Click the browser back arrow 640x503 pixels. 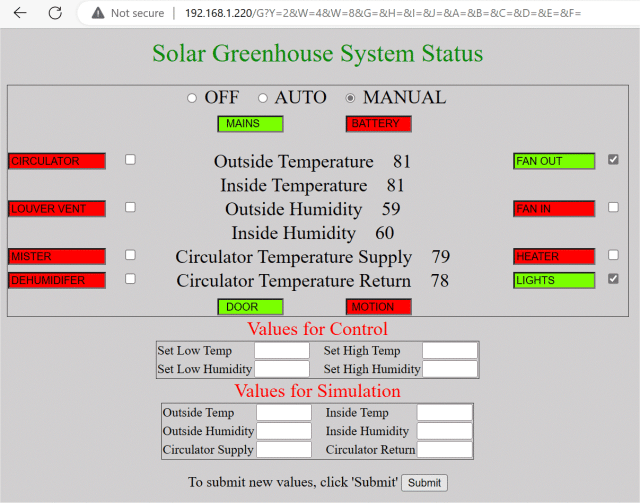coord(21,13)
